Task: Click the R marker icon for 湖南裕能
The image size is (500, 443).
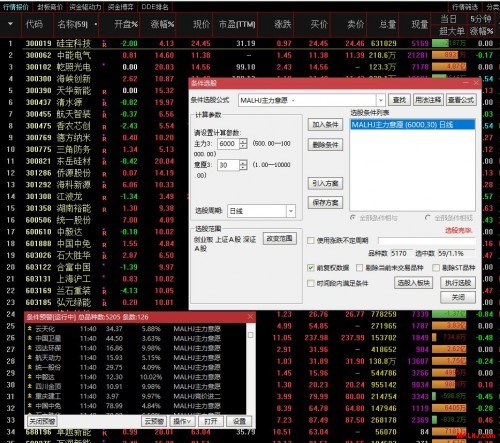Action: tap(104, 209)
